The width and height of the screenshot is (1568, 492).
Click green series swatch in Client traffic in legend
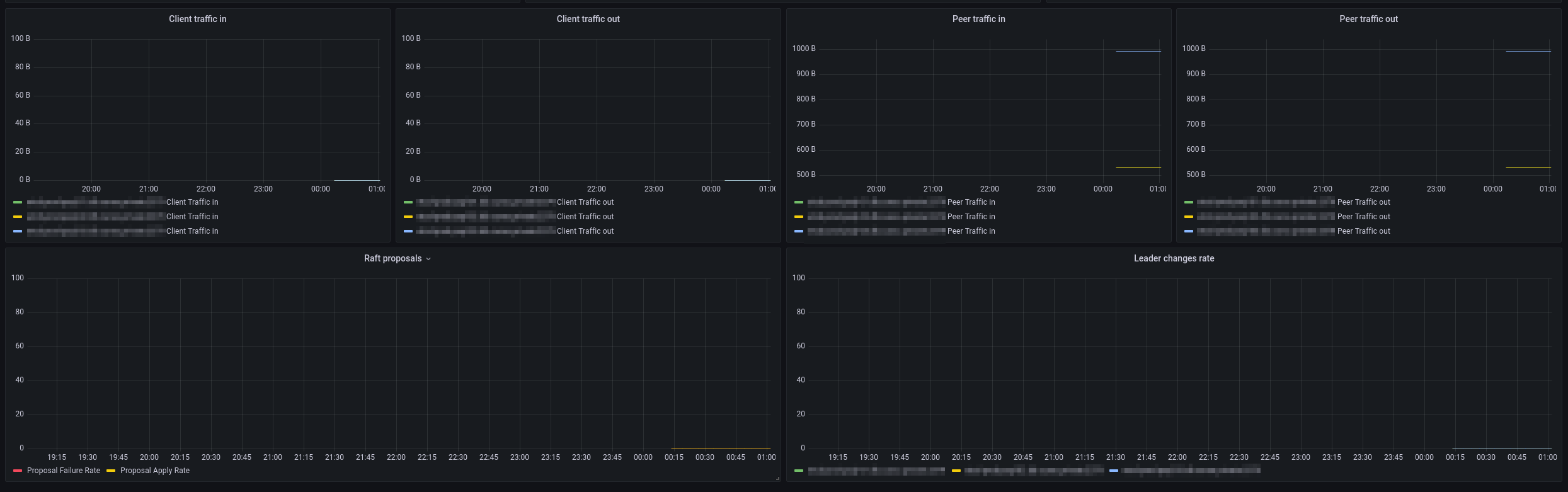tap(18, 202)
